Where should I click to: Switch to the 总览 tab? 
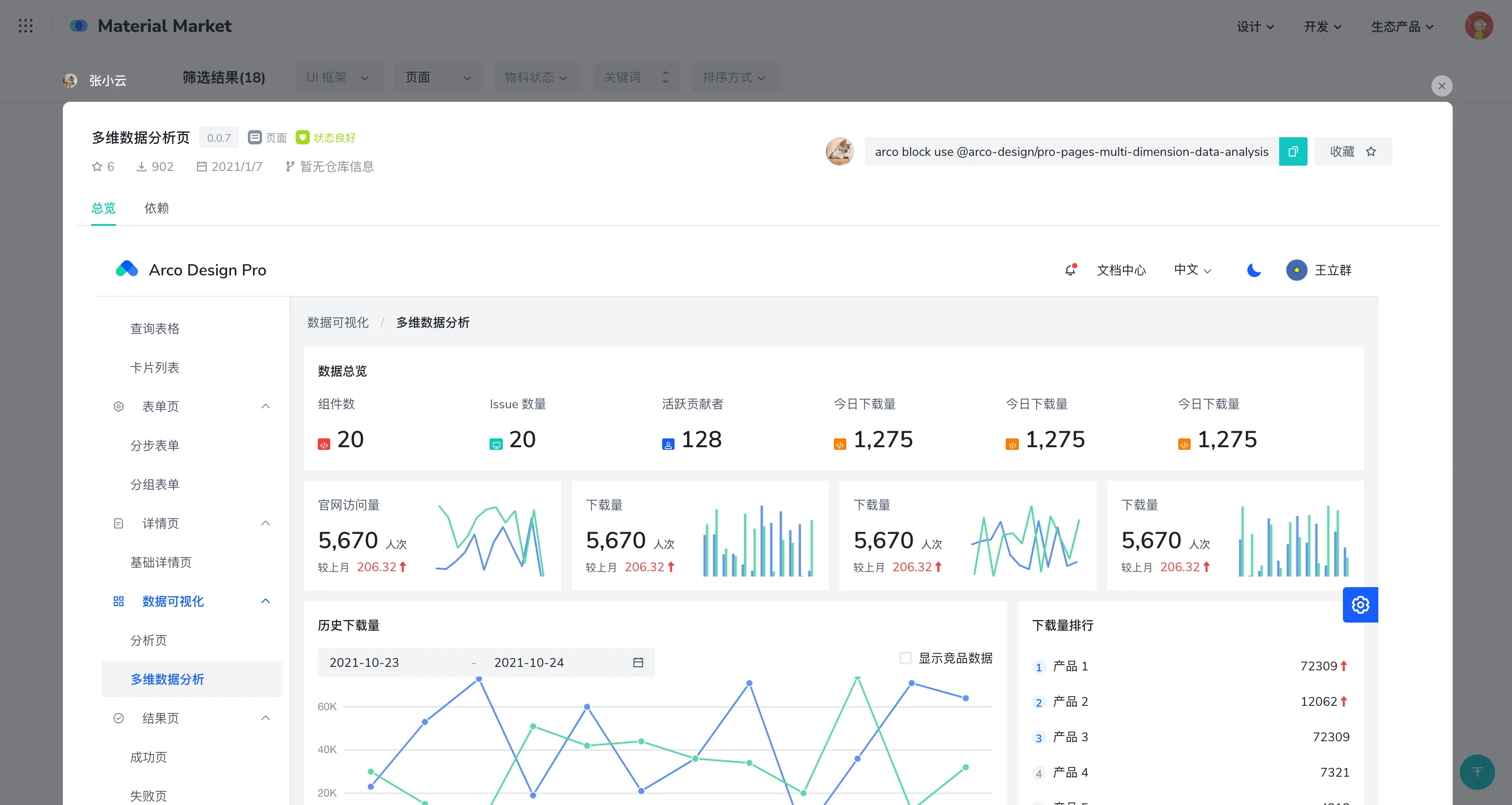pyautogui.click(x=103, y=208)
